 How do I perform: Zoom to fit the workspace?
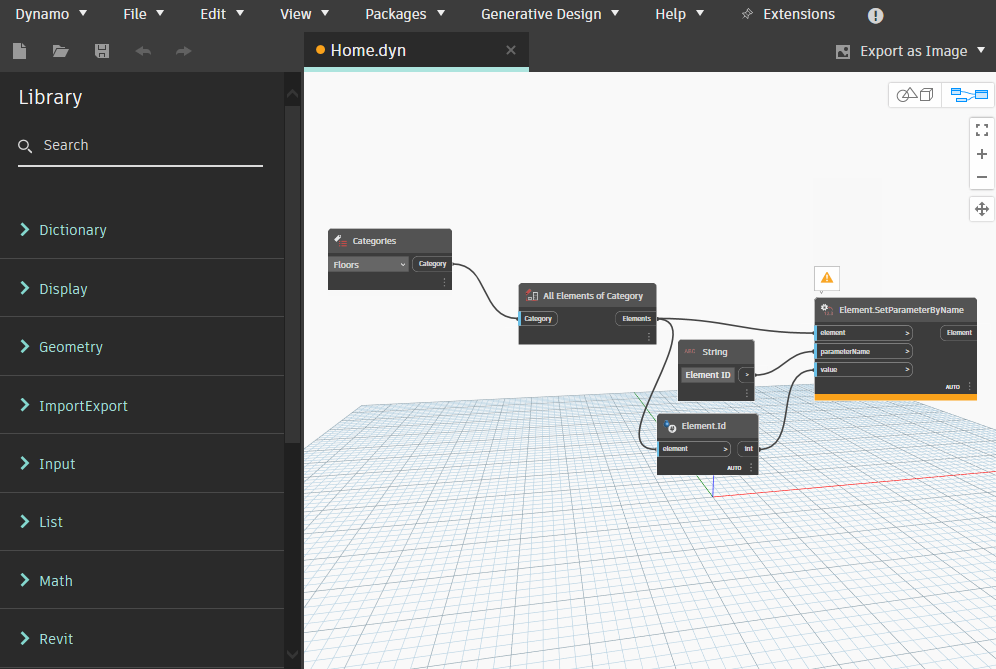[x=981, y=130]
